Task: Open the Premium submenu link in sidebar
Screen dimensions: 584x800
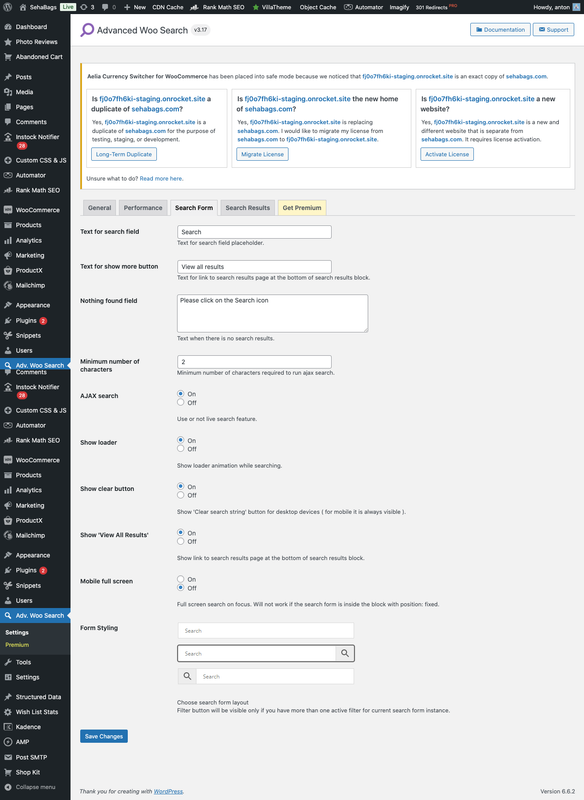Action: coord(17,645)
